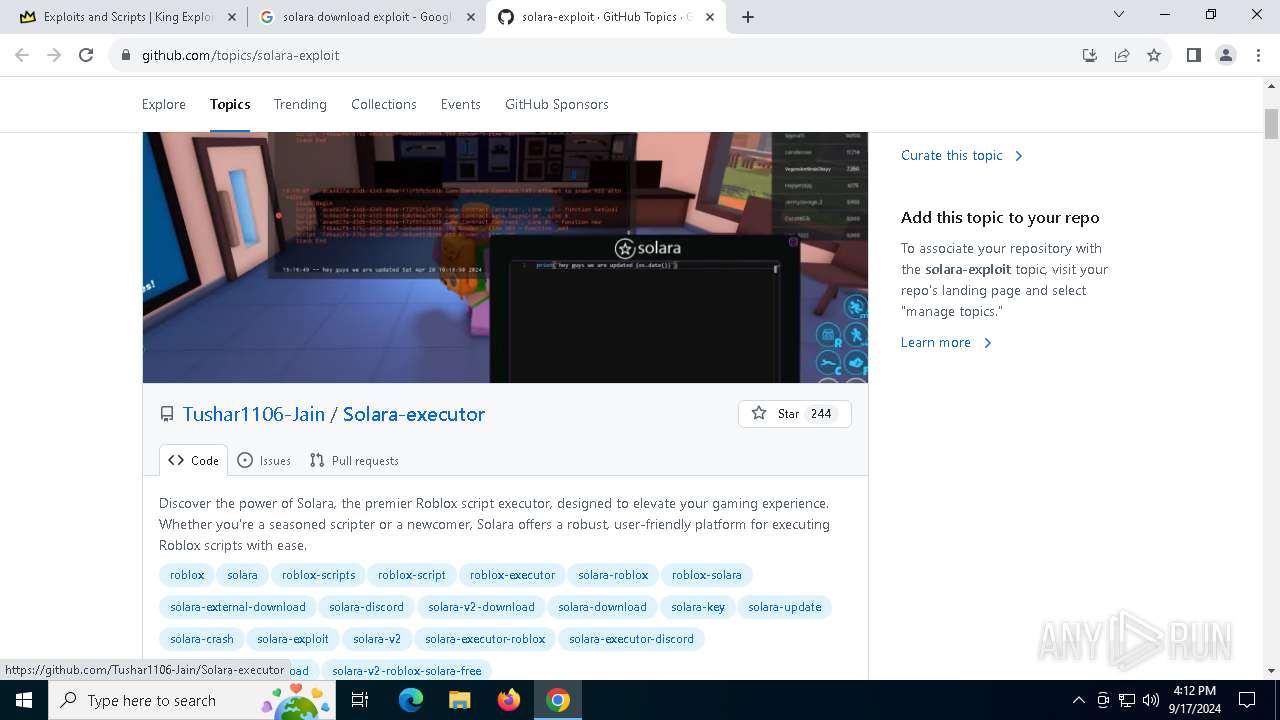Click the page vertical scrollbar thumb
1280x720 pixels.
tap(1272, 123)
